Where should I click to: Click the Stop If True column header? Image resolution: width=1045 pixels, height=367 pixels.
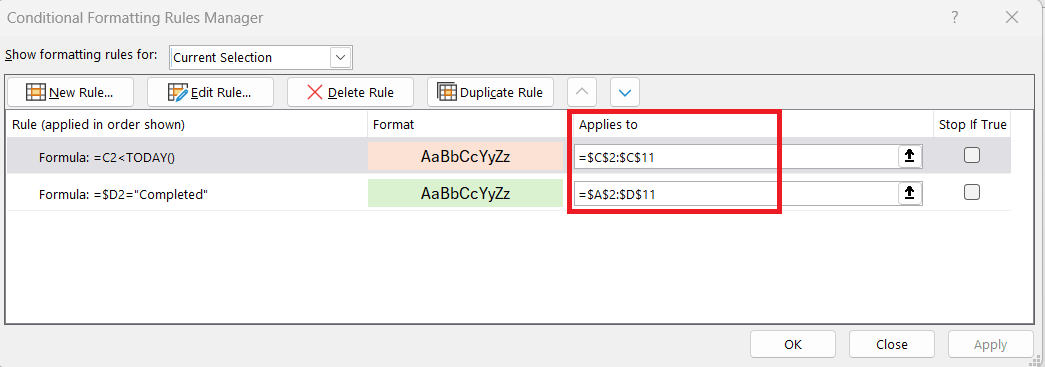[972, 125]
